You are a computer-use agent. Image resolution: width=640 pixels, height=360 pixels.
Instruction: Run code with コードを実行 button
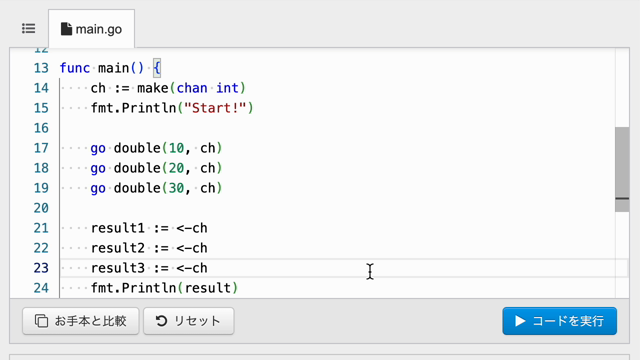560,321
